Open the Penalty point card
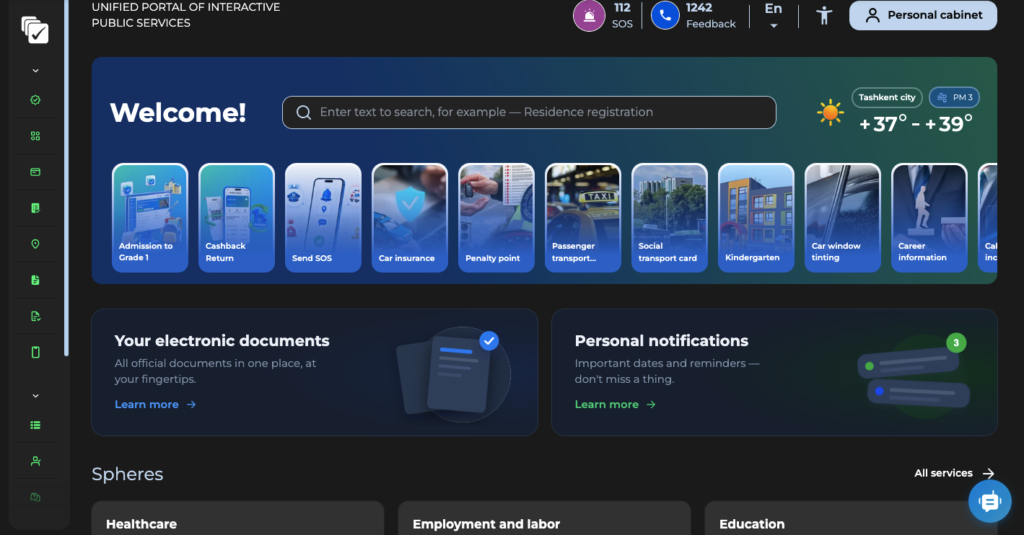Viewport: 1024px width, 535px height. pyautogui.click(x=496, y=218)
